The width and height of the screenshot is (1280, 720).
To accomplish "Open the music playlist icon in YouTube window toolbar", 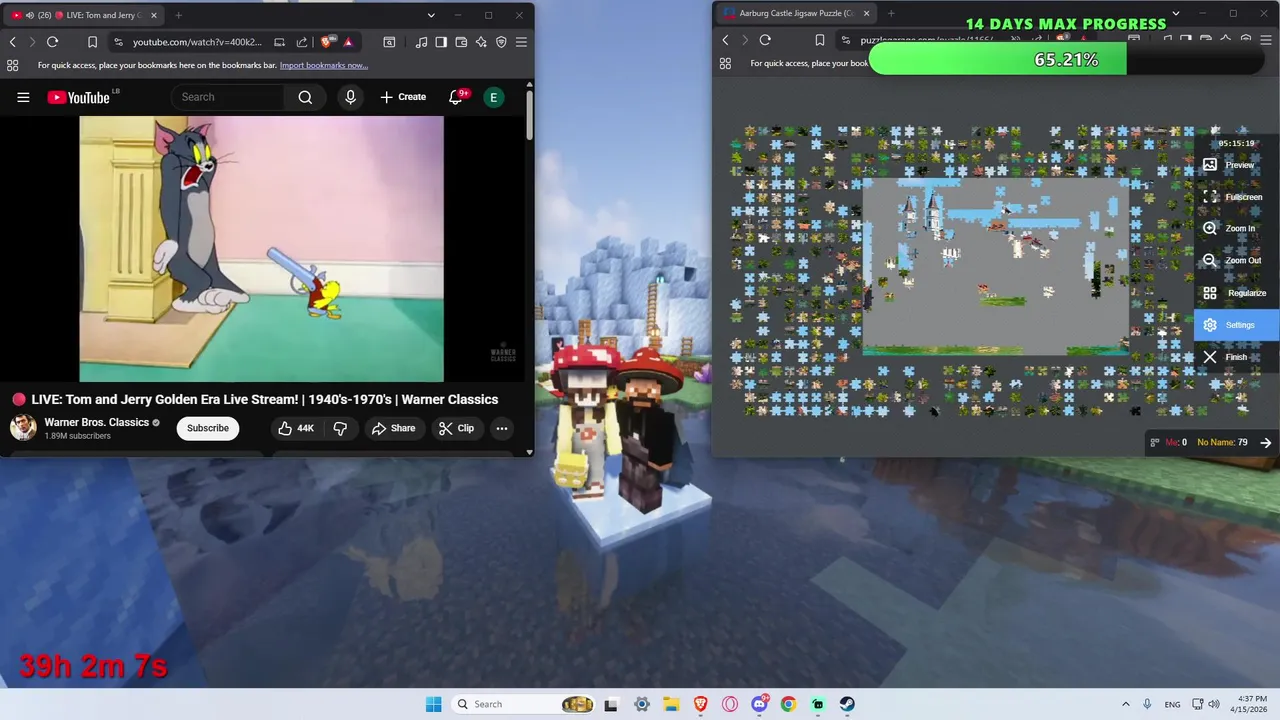I will [421, 42].
